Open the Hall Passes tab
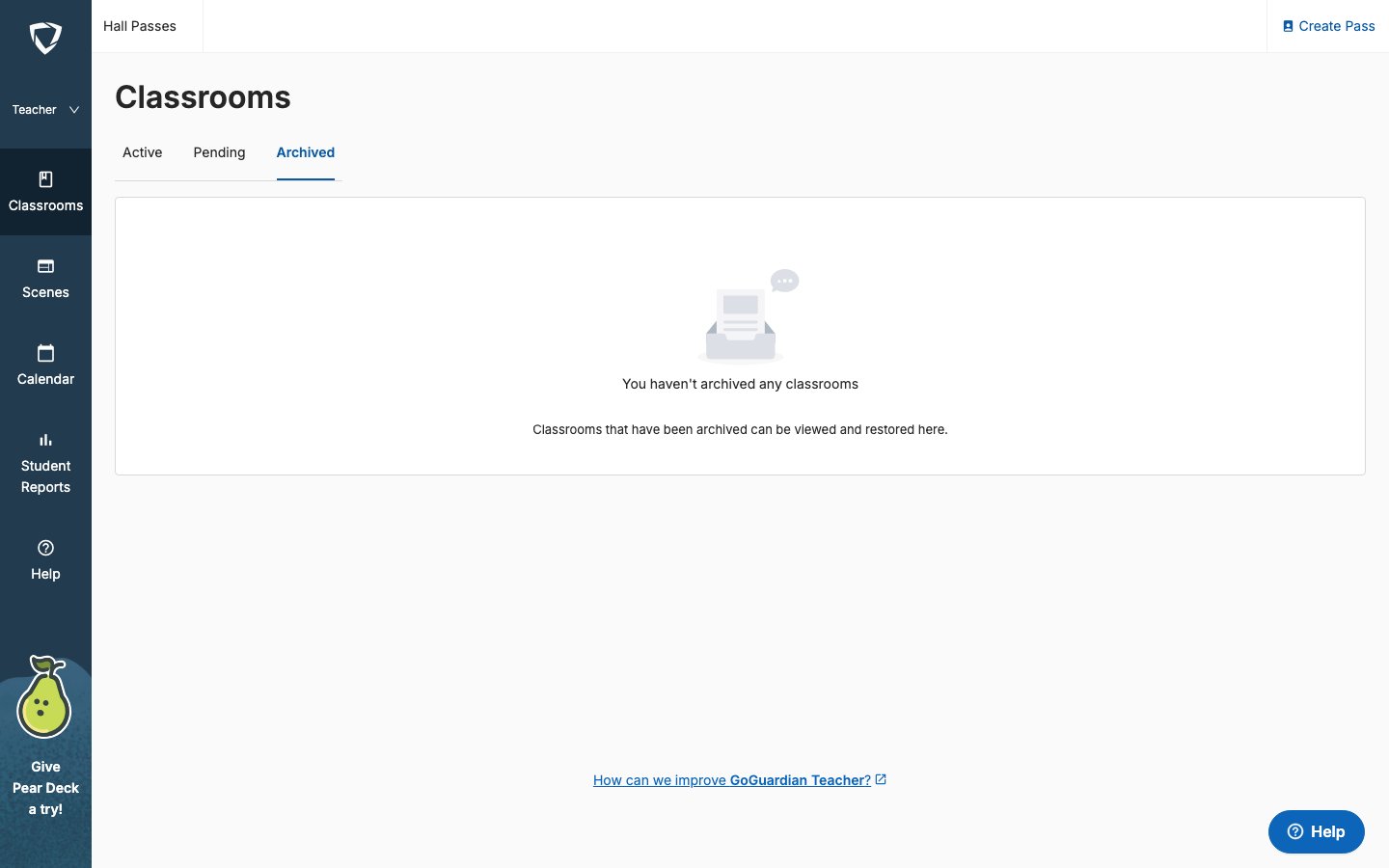Viewport: 1389px width, 868px height. point(140,26)
